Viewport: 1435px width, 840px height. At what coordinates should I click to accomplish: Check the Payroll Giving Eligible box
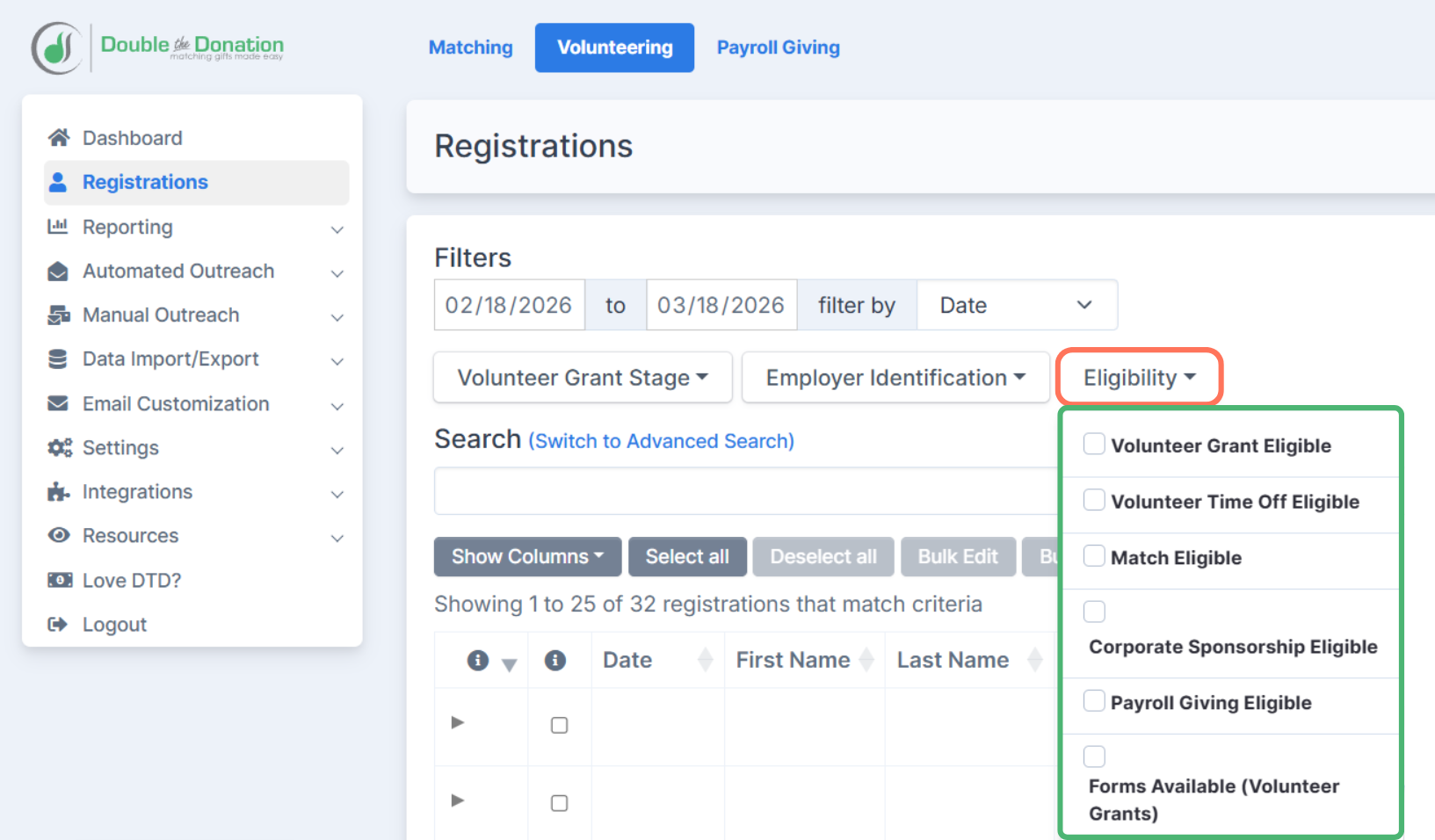click(1094, 700)
